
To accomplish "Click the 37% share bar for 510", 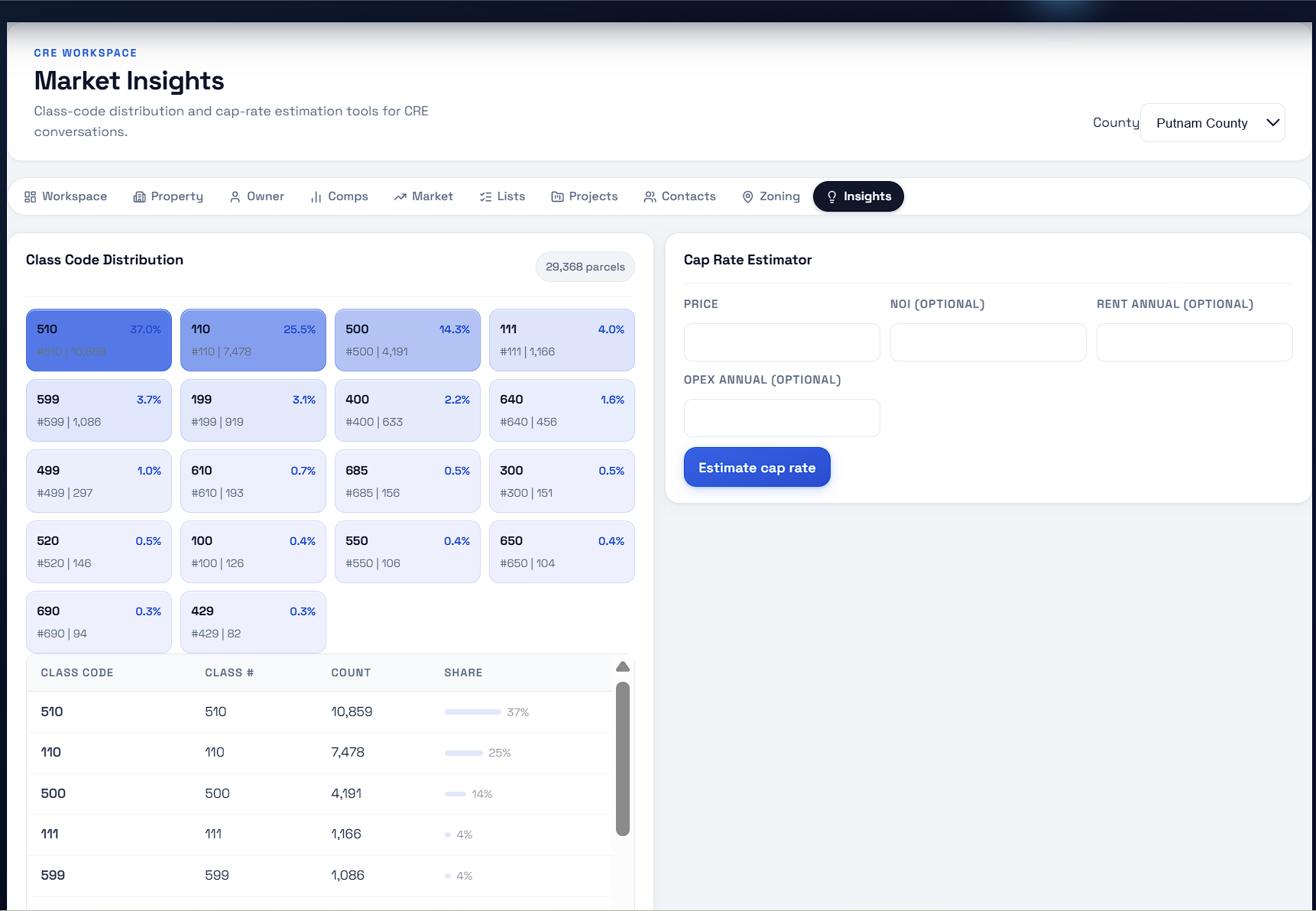I will point(473,712).
